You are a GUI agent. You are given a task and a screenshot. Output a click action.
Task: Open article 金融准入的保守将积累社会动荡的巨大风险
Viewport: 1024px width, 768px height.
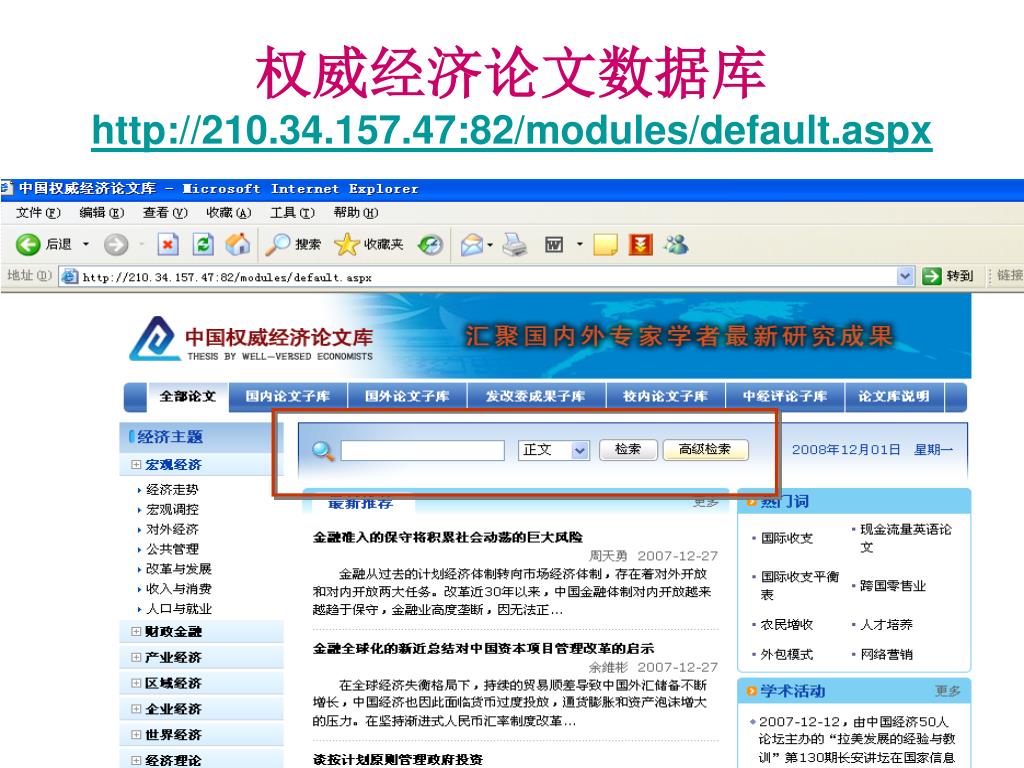447,537
